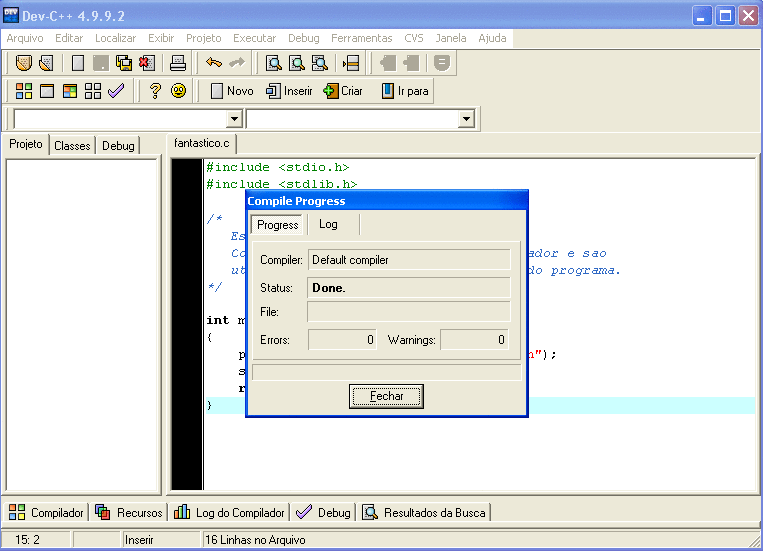Expand the right function combo box
This screenshot has height=551, width=763.
[x=466, y=119]
